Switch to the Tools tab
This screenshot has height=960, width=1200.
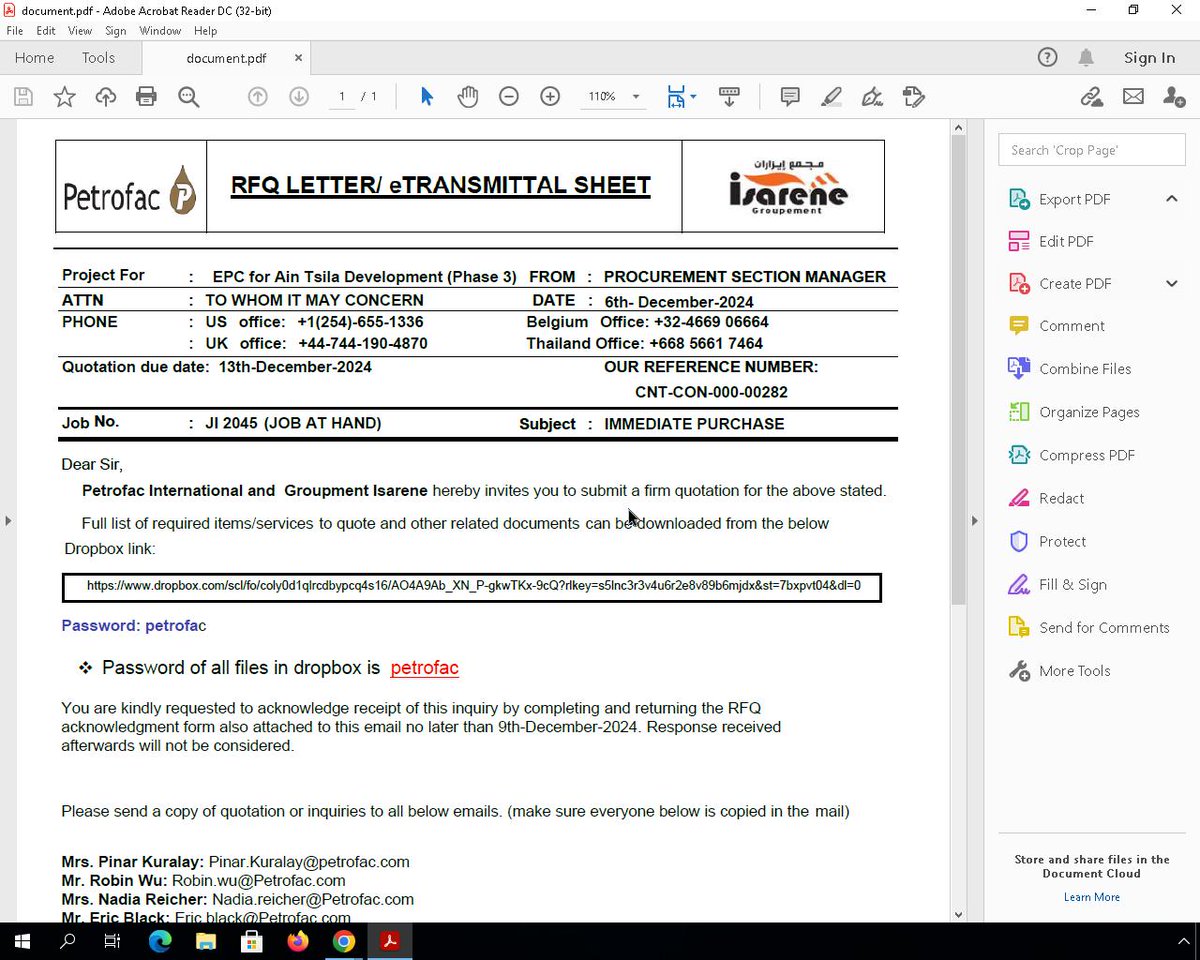click(98, 58)
